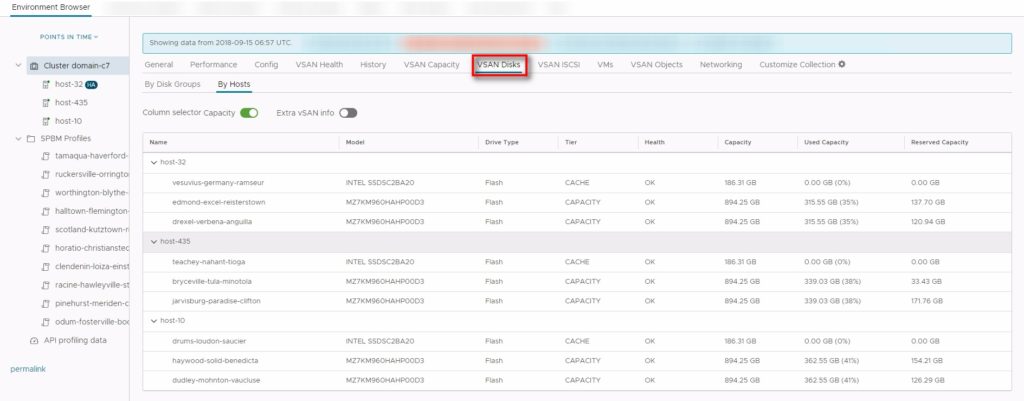1024x401 pixels.
Task: Click the API profiling data icon
Action: pyautogui.click(x=34, y=340)
